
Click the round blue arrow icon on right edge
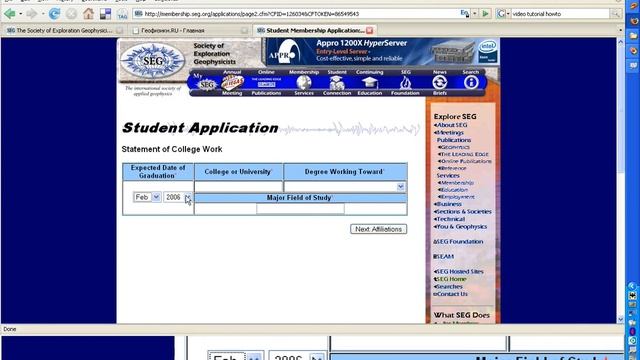click(x=633, y=286)
